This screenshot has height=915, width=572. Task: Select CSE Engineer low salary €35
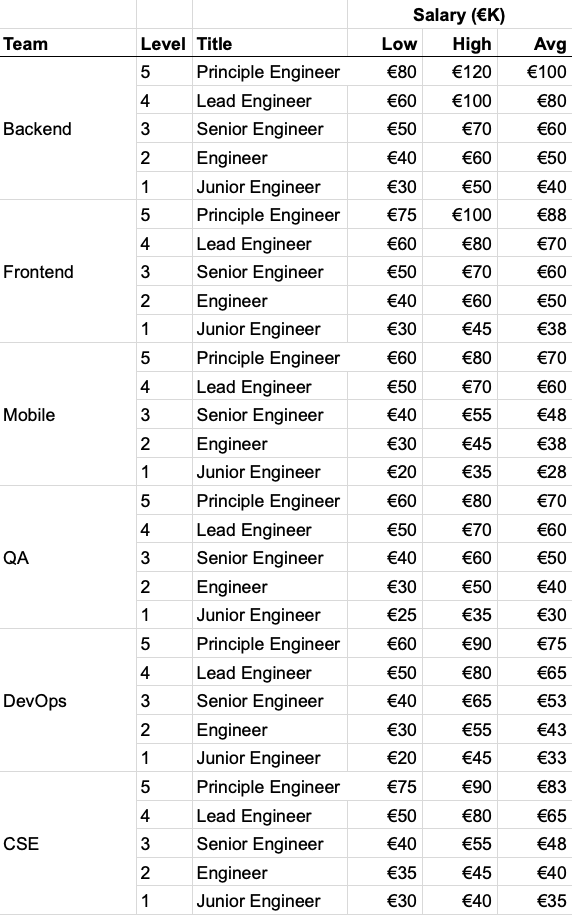click(x=385, y=872)
